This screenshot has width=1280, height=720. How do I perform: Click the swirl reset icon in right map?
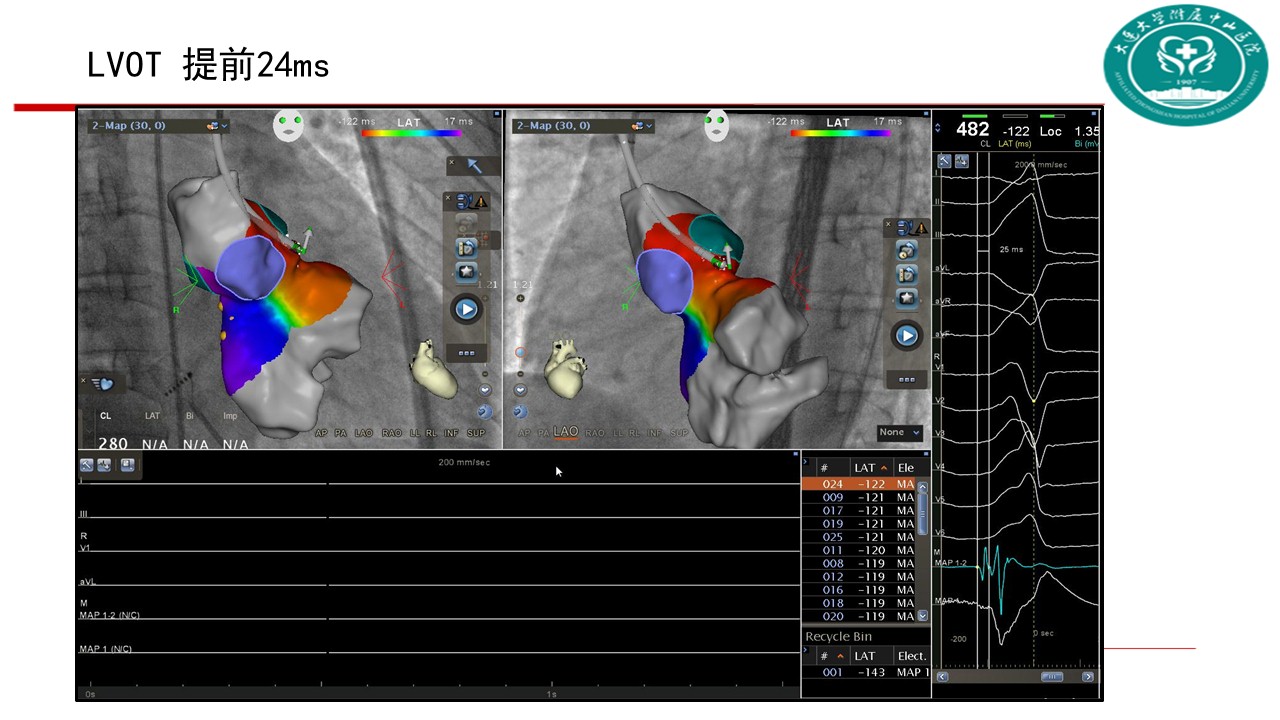pos(520,411)
